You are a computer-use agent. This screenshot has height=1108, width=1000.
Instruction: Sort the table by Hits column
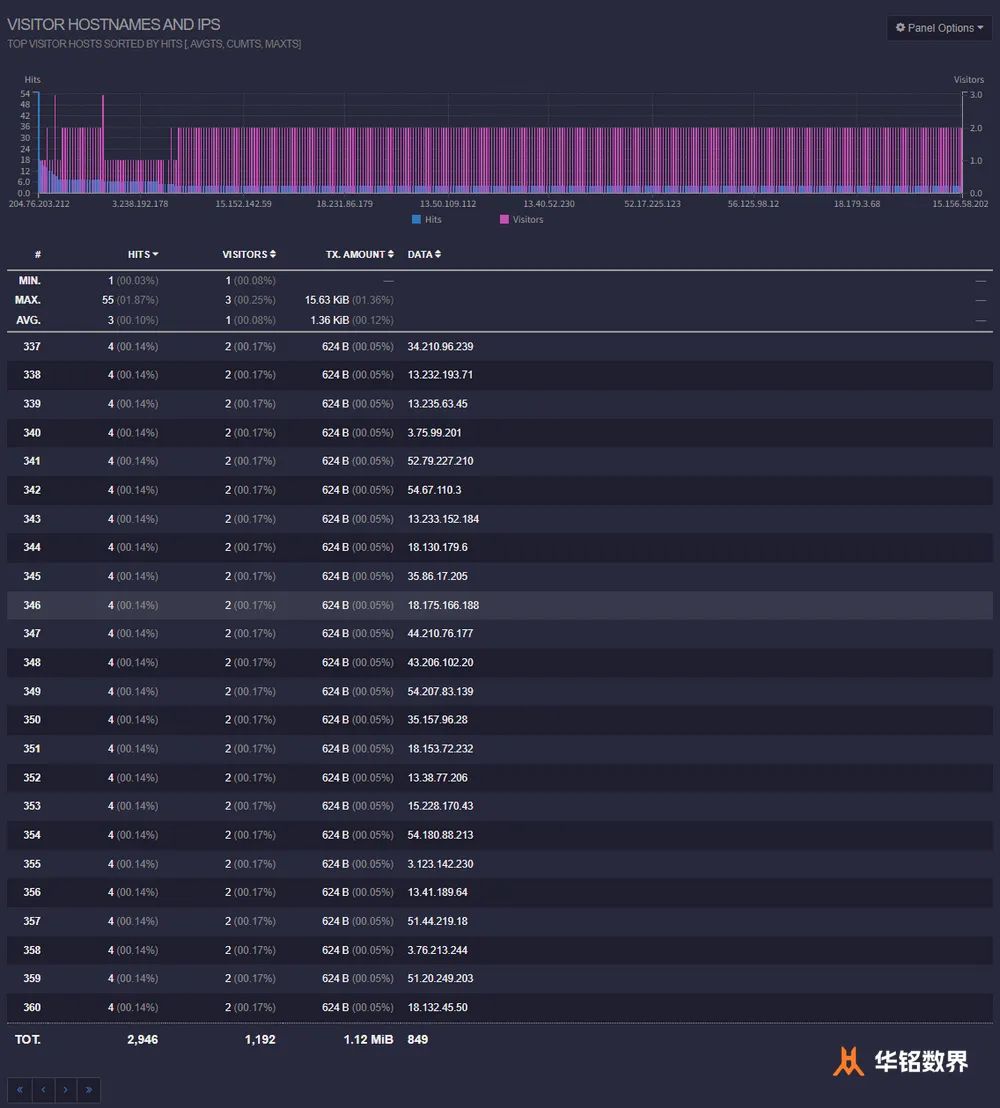[x=142, y=254]
